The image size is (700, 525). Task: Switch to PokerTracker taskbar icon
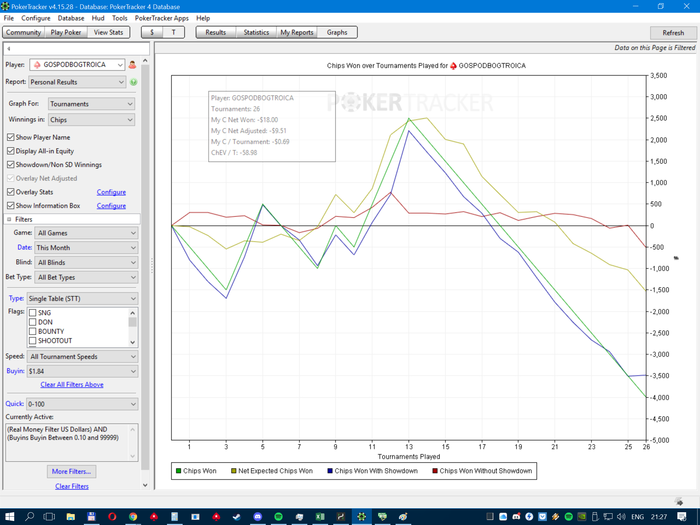(361, 517)
